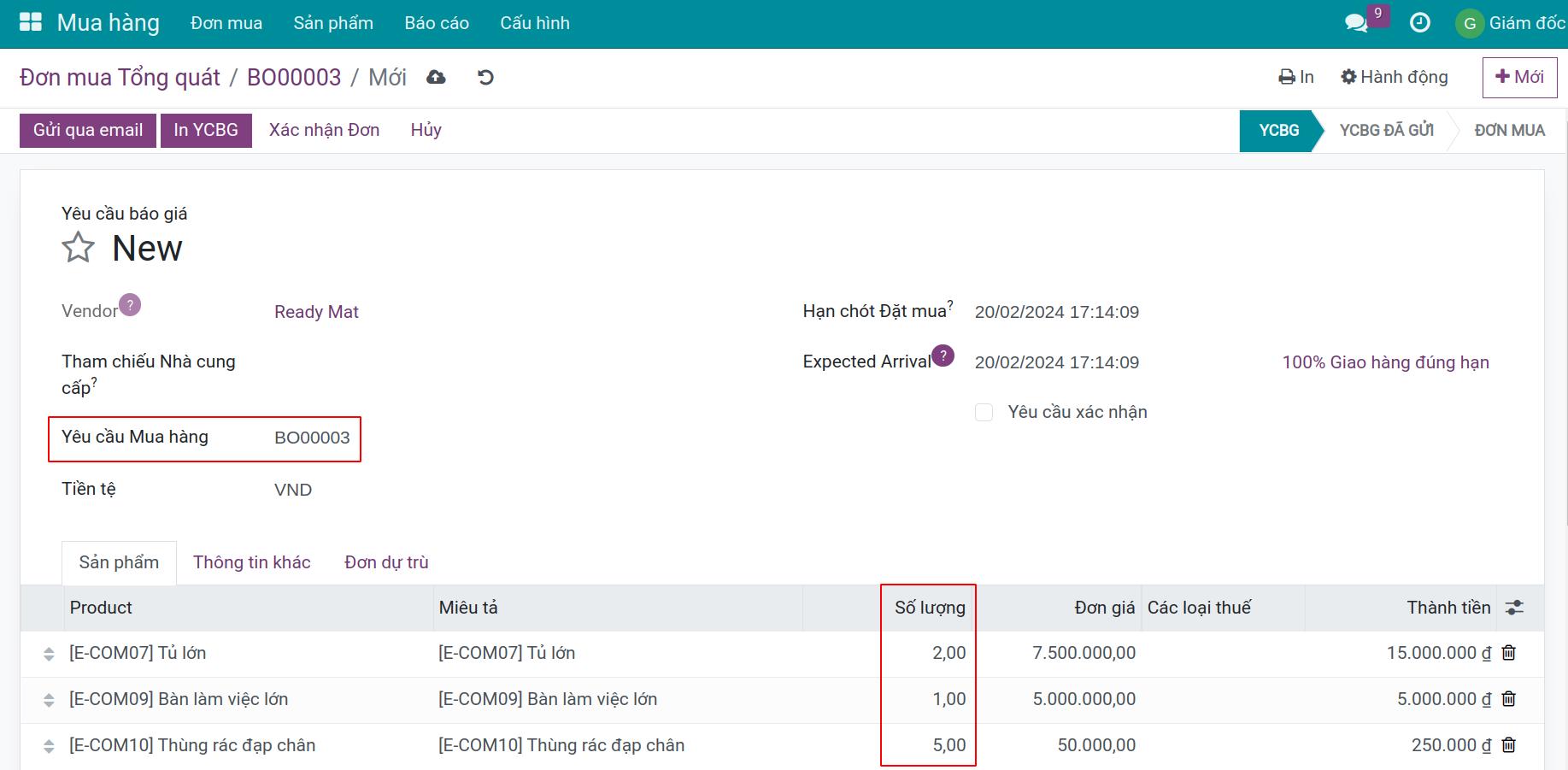Screen dimensions: 1568x770
Task: Open column settings adjust icon
Action: (x=1514, y=608)
